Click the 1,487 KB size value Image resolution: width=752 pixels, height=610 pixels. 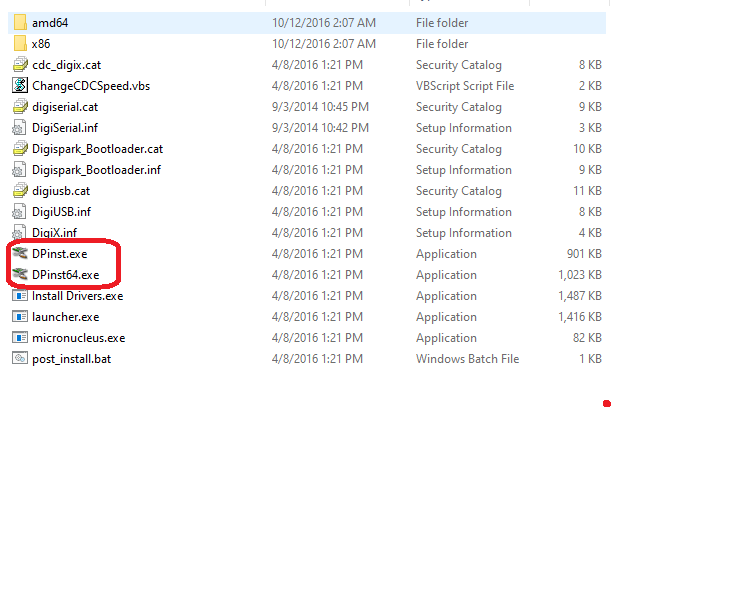pyautogui.click(x=580, y=296)
